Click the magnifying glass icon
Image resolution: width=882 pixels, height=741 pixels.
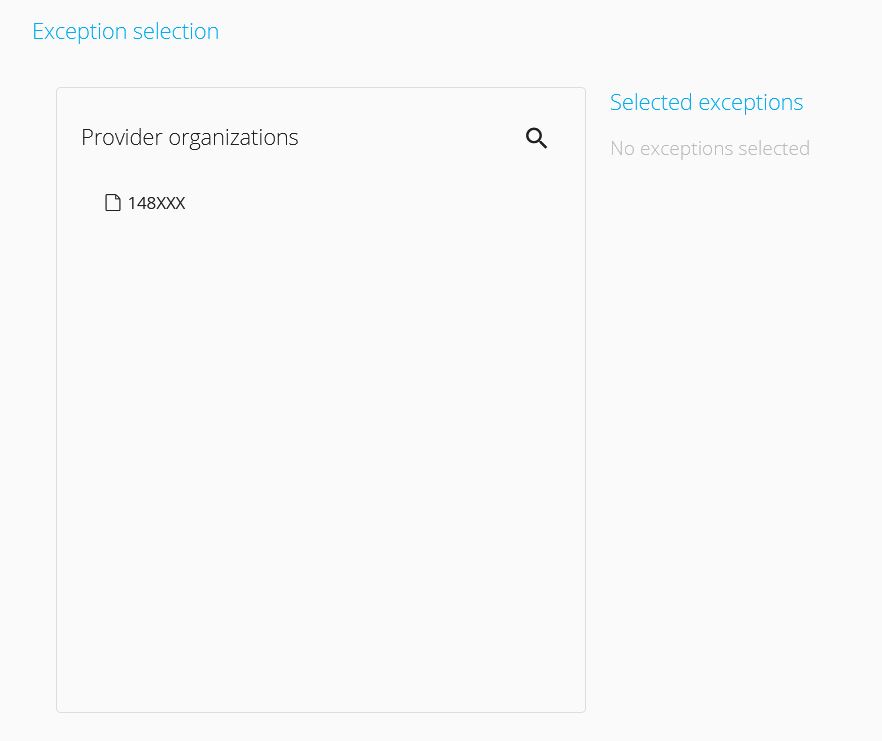(536, 138)
